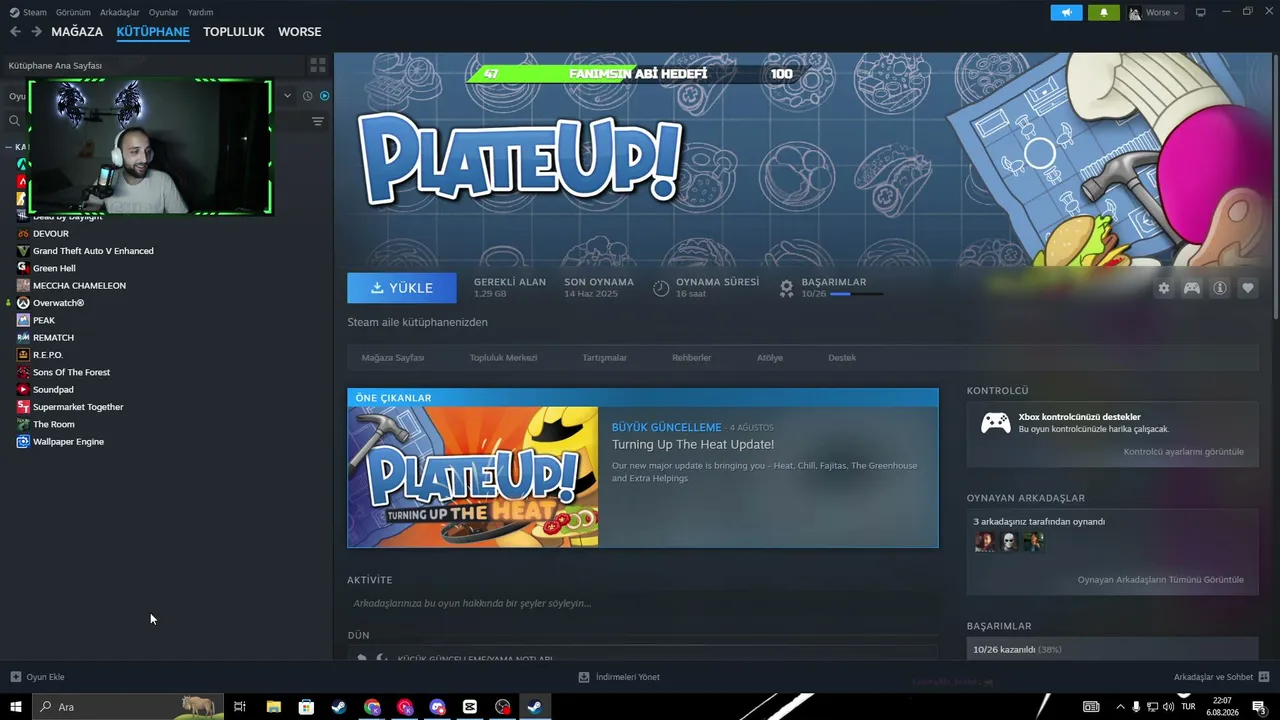Open the Oyun Ekle plus icon

(15, 677)
